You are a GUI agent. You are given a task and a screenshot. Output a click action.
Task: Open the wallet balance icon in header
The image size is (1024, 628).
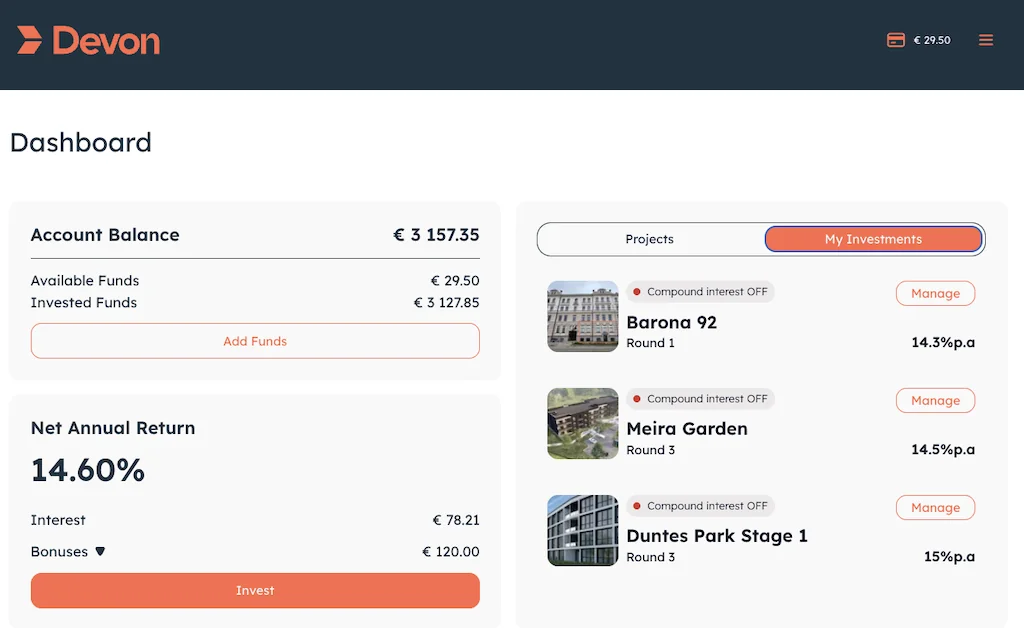click(x=896, y=40)
